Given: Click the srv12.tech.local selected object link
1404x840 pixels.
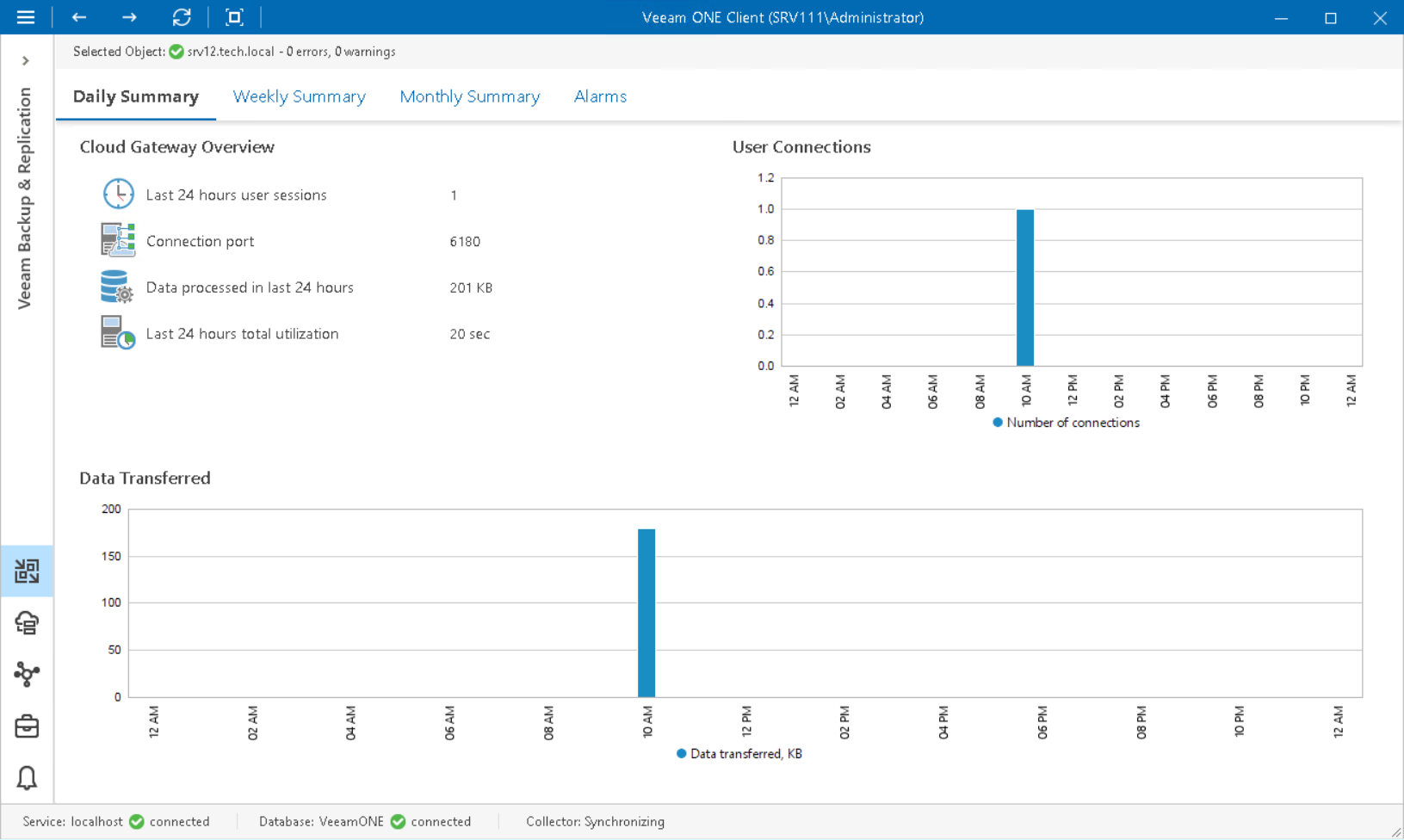Looking at the screenshot, I should pyautogui.click(x=230, y=52).
